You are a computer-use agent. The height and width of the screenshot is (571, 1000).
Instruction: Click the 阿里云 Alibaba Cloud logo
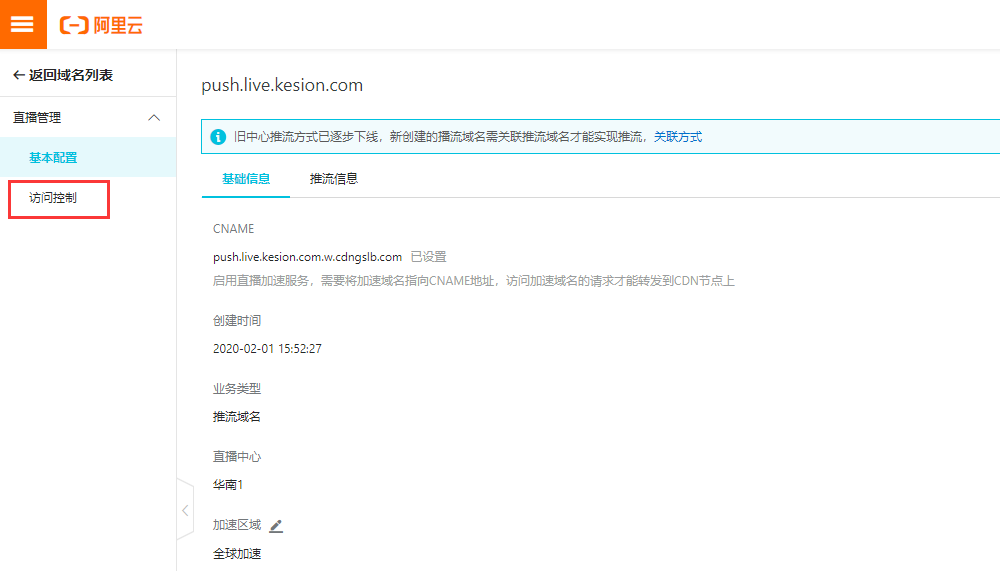(x=102, y=25)
